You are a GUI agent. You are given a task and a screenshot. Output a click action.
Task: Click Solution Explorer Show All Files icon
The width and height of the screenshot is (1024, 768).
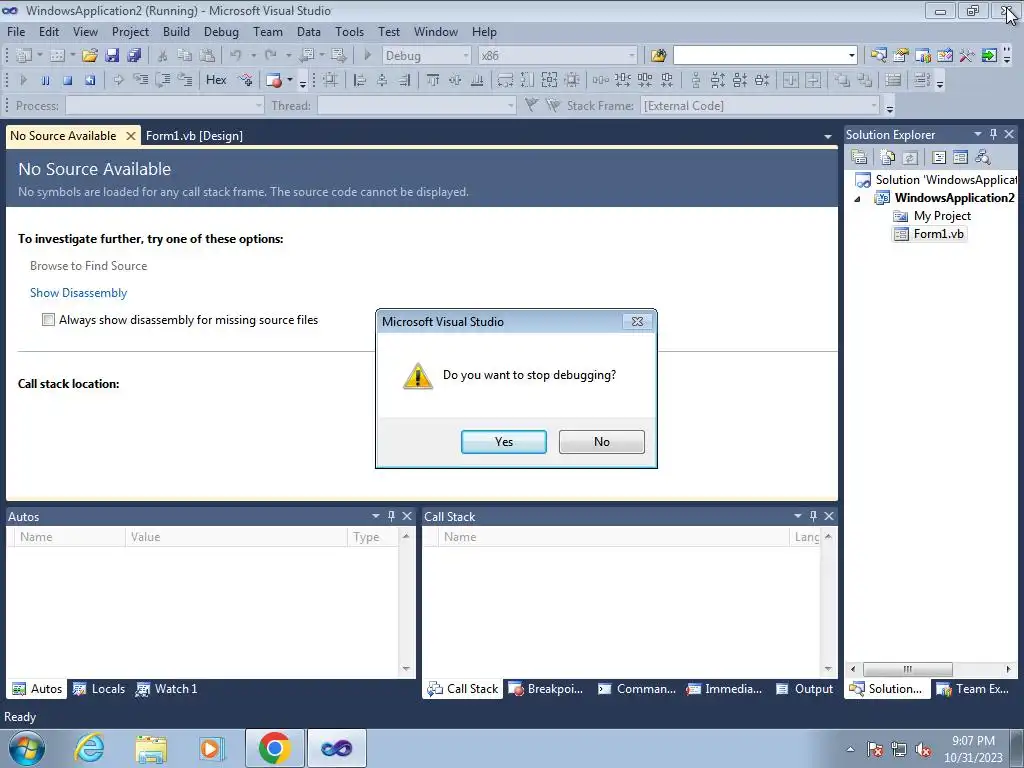tap(888, 157)
